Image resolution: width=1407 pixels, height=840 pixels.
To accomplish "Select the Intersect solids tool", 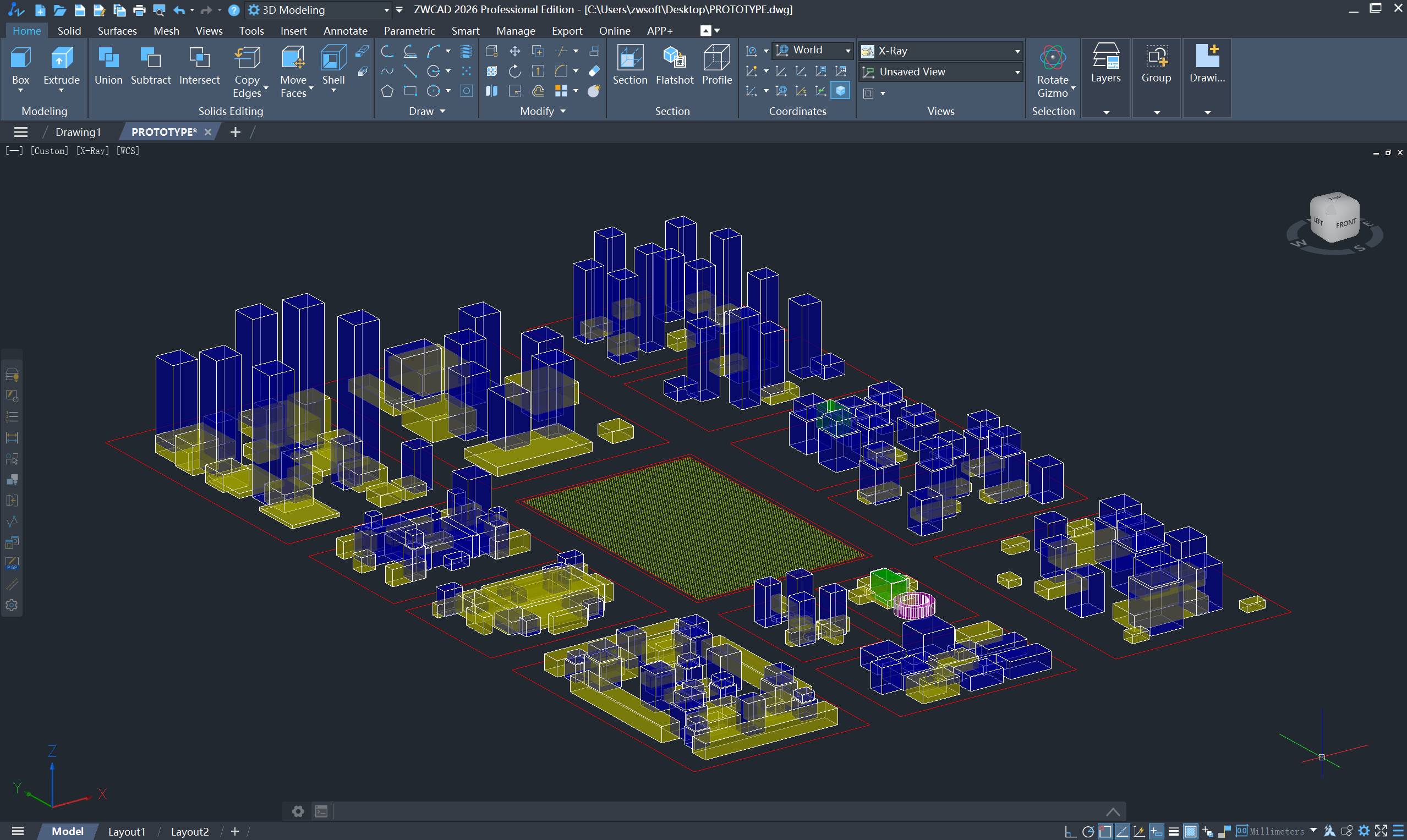I will 199,66.
